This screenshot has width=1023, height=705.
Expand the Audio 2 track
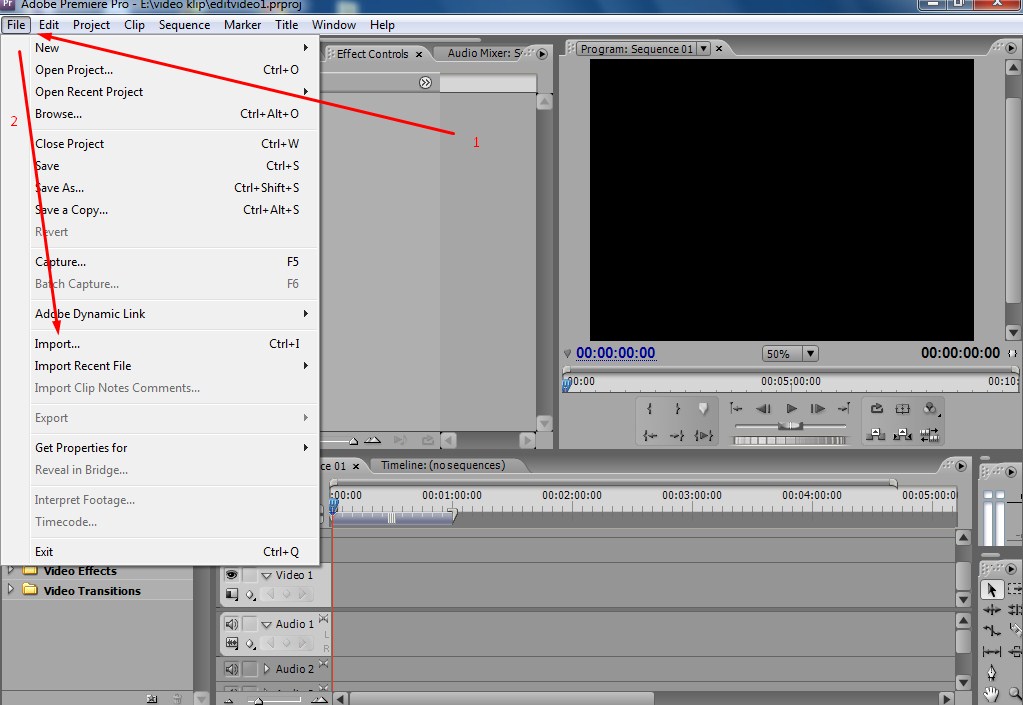coord(266,669)
